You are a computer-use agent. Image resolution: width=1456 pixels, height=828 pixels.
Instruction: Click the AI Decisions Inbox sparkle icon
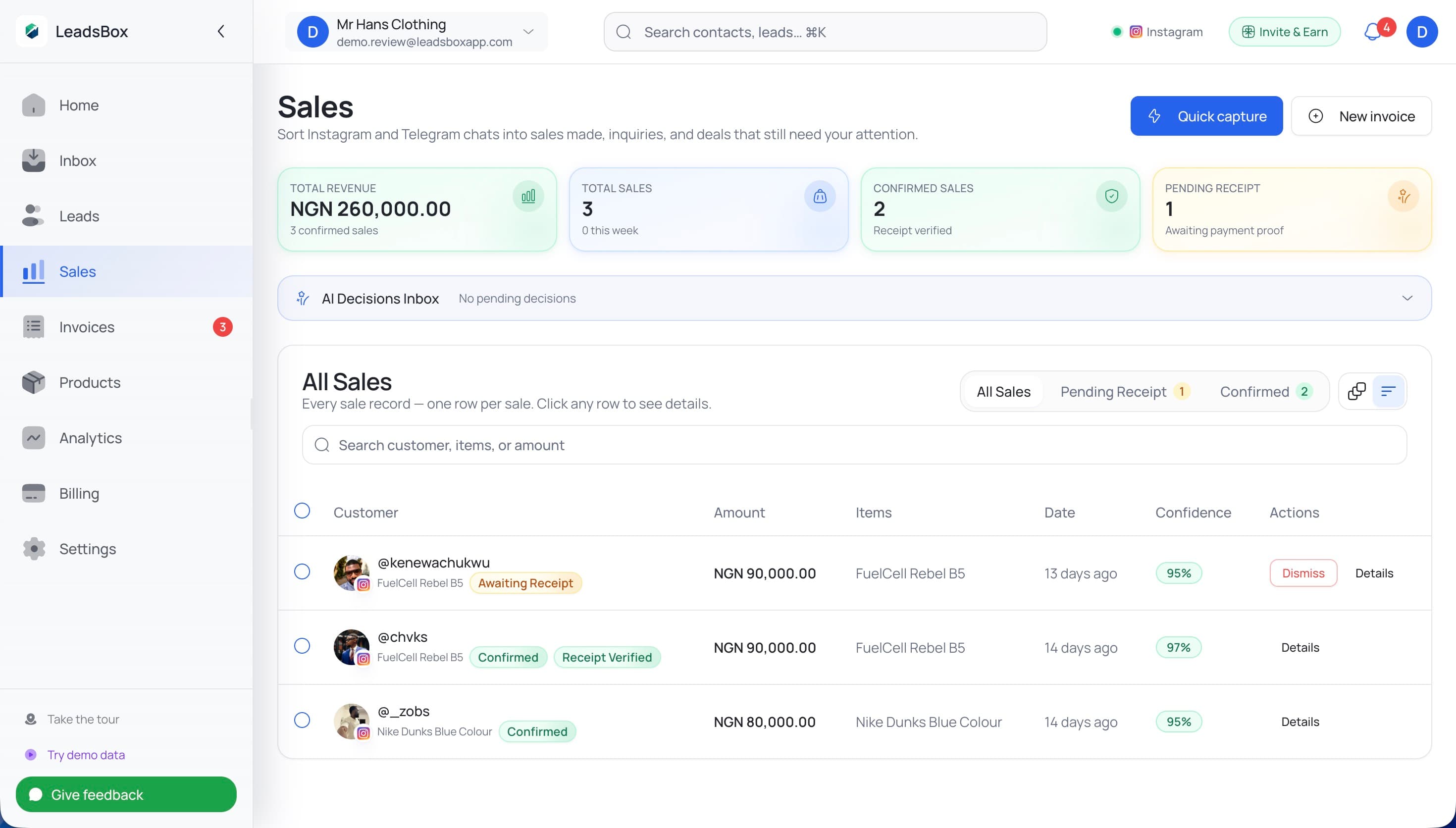[x=303, y=298]
